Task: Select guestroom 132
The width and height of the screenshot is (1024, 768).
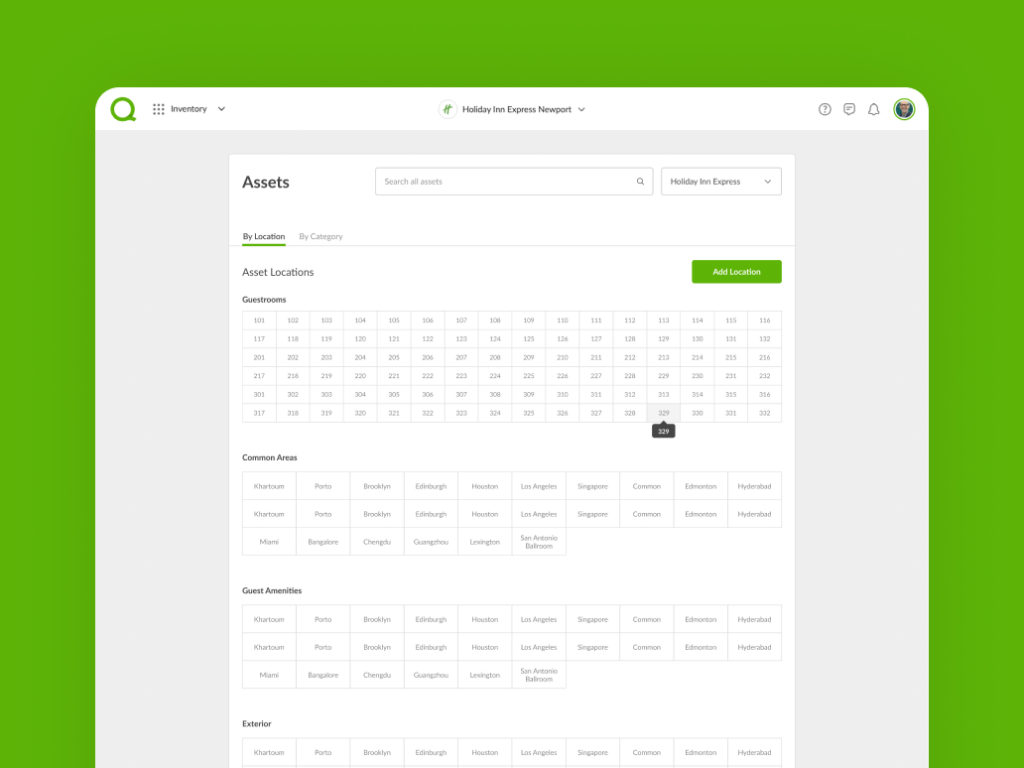Action: tap(765, 339)
